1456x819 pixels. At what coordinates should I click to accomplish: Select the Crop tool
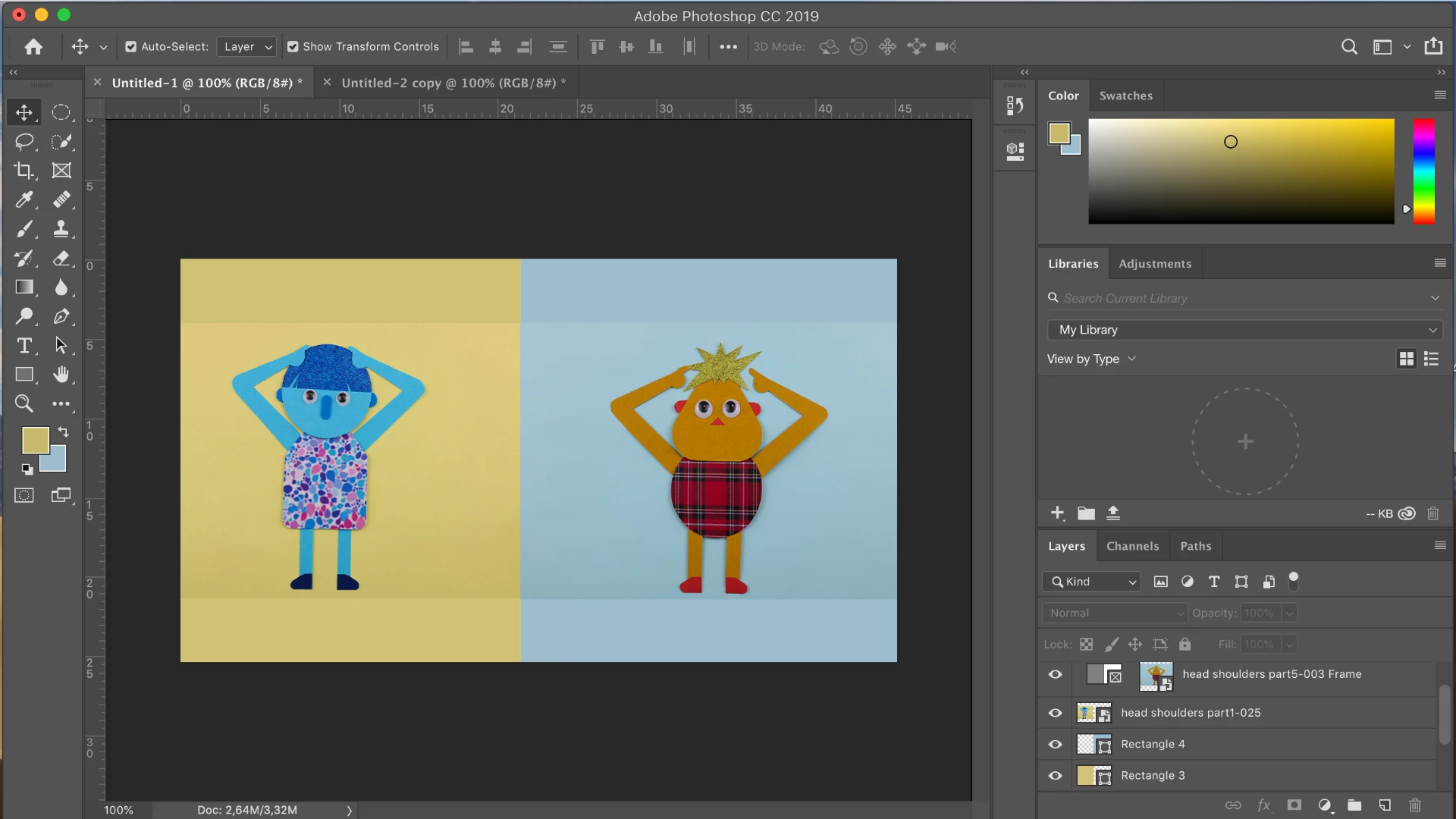coord(24,171)
